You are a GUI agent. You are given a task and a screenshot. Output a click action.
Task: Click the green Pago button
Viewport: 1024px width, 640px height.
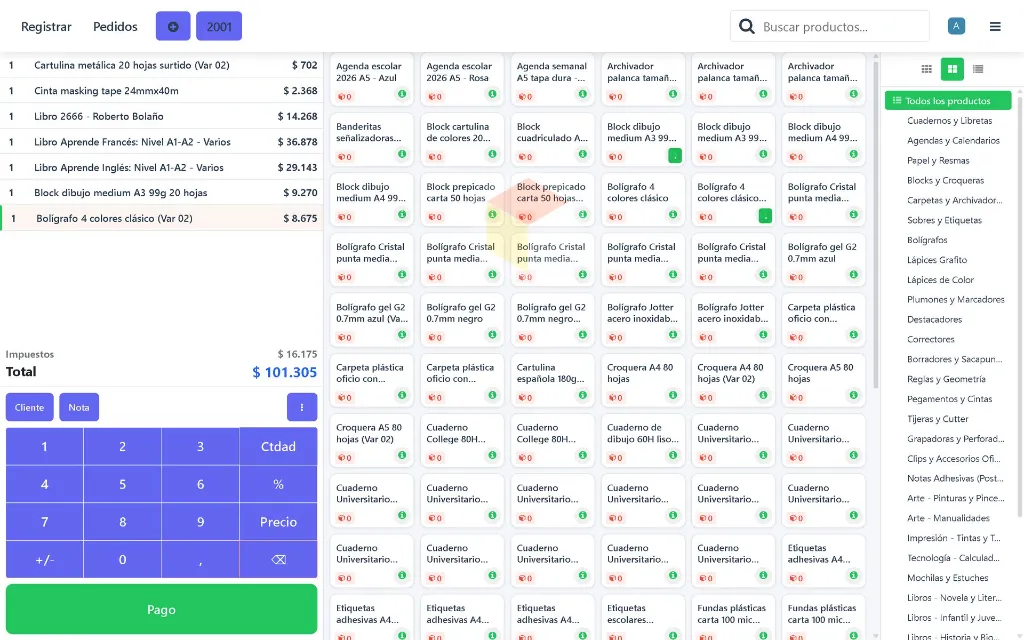pyautogui.click(x=161, y=609)
